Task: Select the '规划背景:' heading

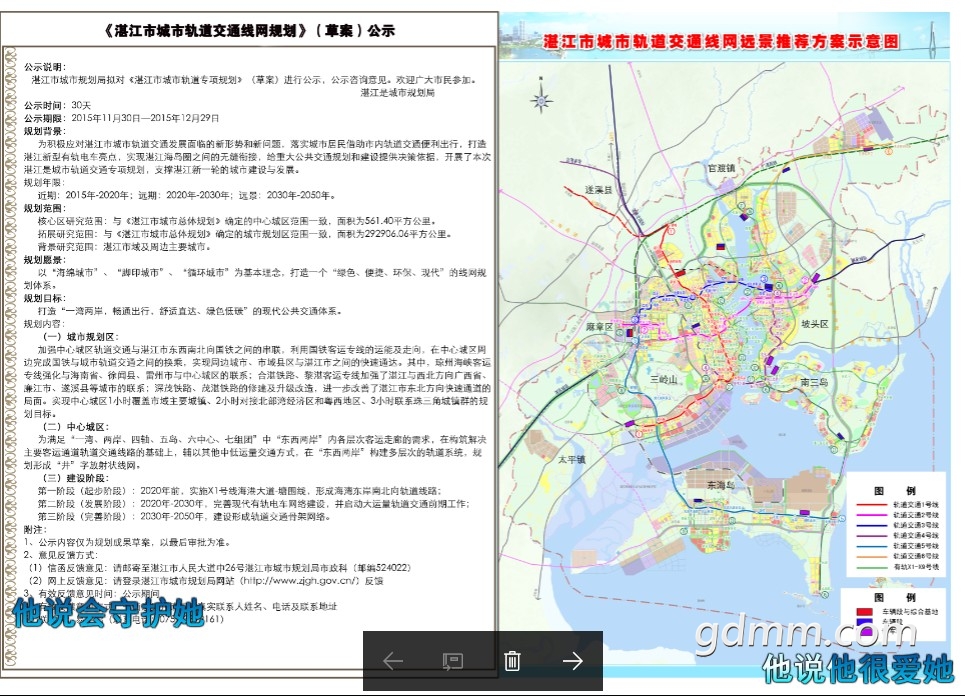Action: coord(45,131)
